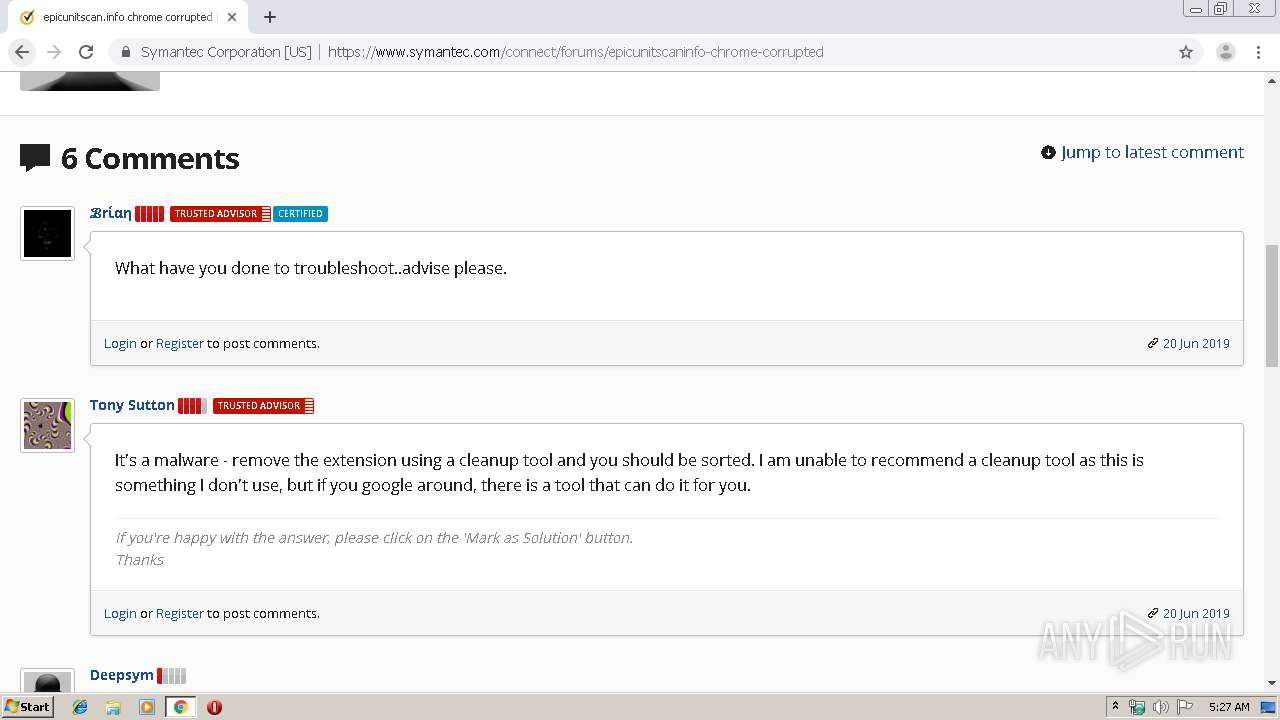This screenshot has width=1280, height=720.
Task: Click the network tray icon
Action: point(1137,707)
